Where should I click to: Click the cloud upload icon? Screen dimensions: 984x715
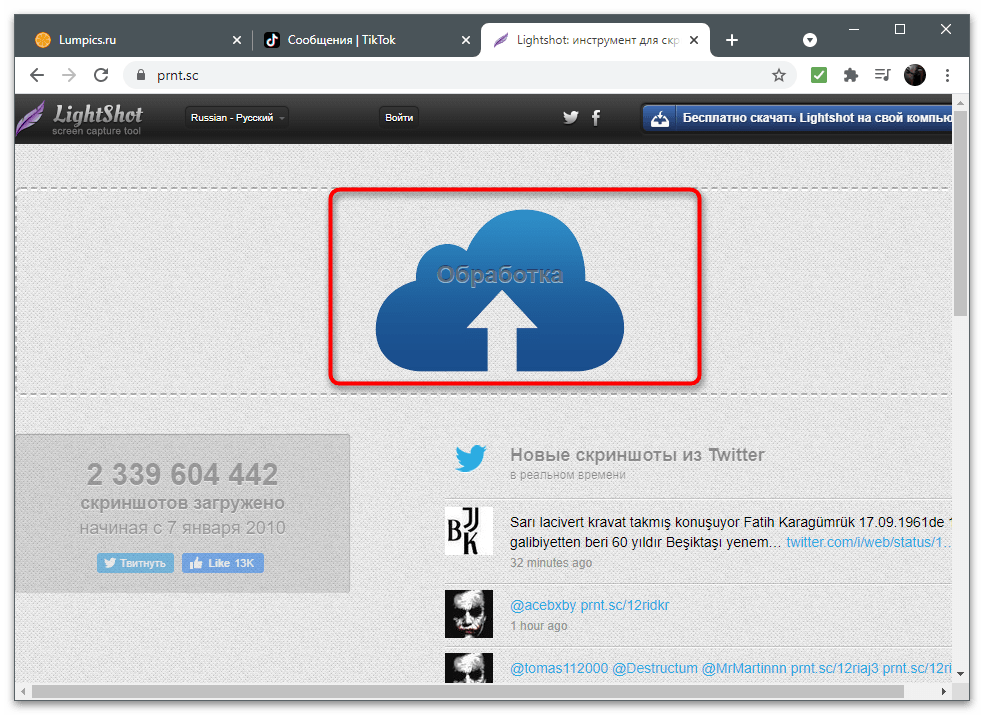500,290
